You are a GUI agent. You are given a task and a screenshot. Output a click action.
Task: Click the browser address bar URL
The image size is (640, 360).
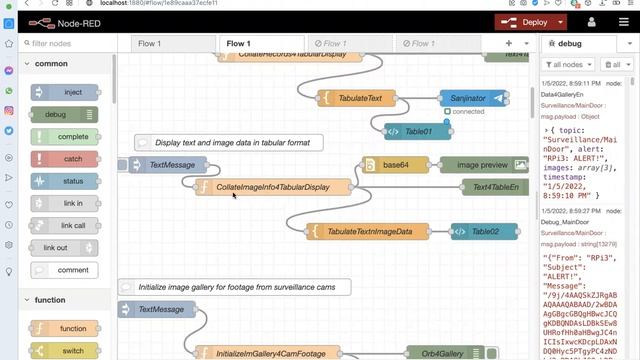tap(159, 3)
